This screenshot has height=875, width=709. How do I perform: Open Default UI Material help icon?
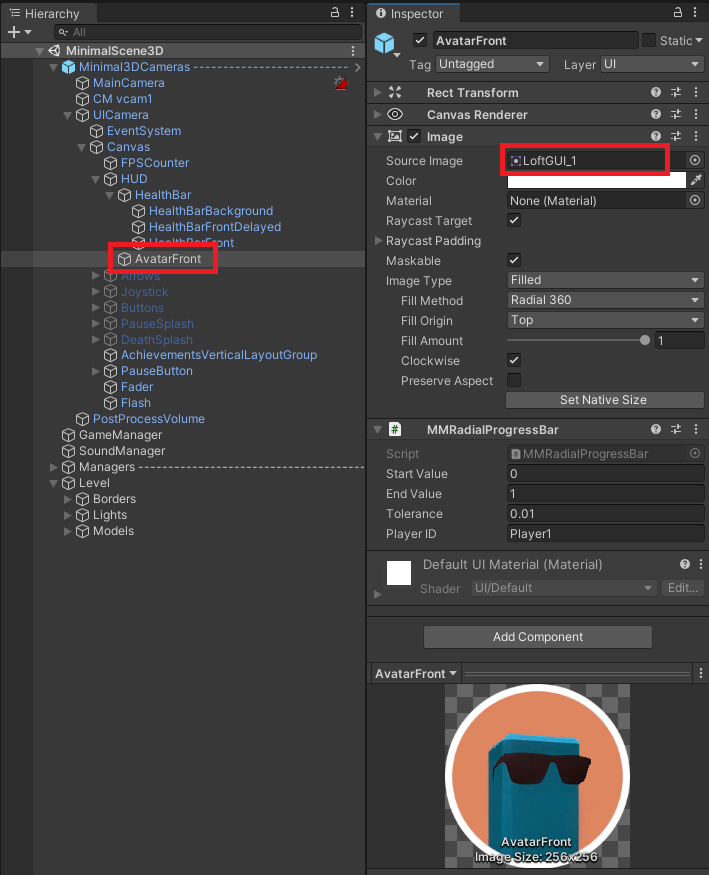click(685, 564)
